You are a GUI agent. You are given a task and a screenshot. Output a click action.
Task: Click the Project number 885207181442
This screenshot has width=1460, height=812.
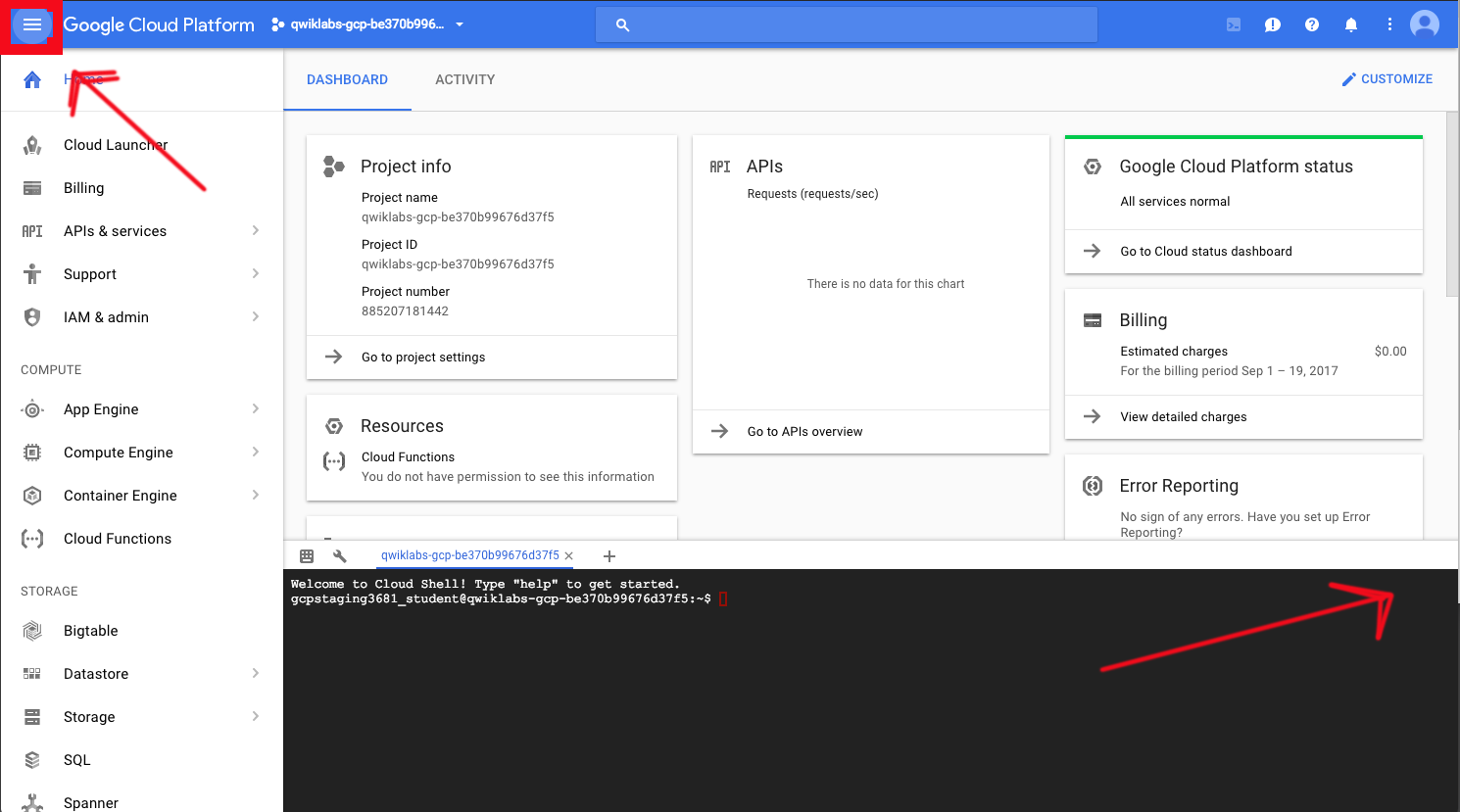[405, 311]
